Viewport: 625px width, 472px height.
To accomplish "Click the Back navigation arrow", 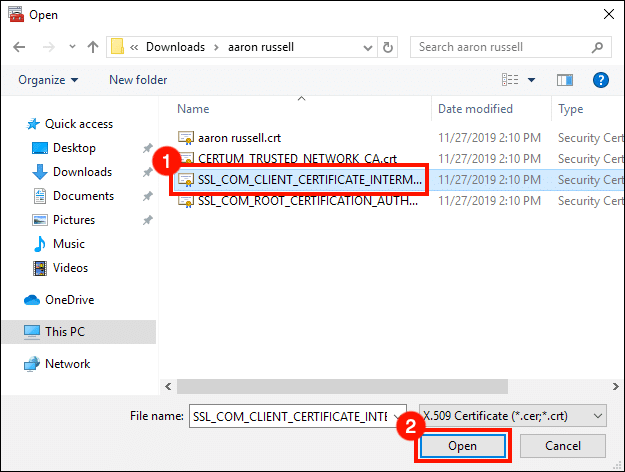I will point(20,47).
